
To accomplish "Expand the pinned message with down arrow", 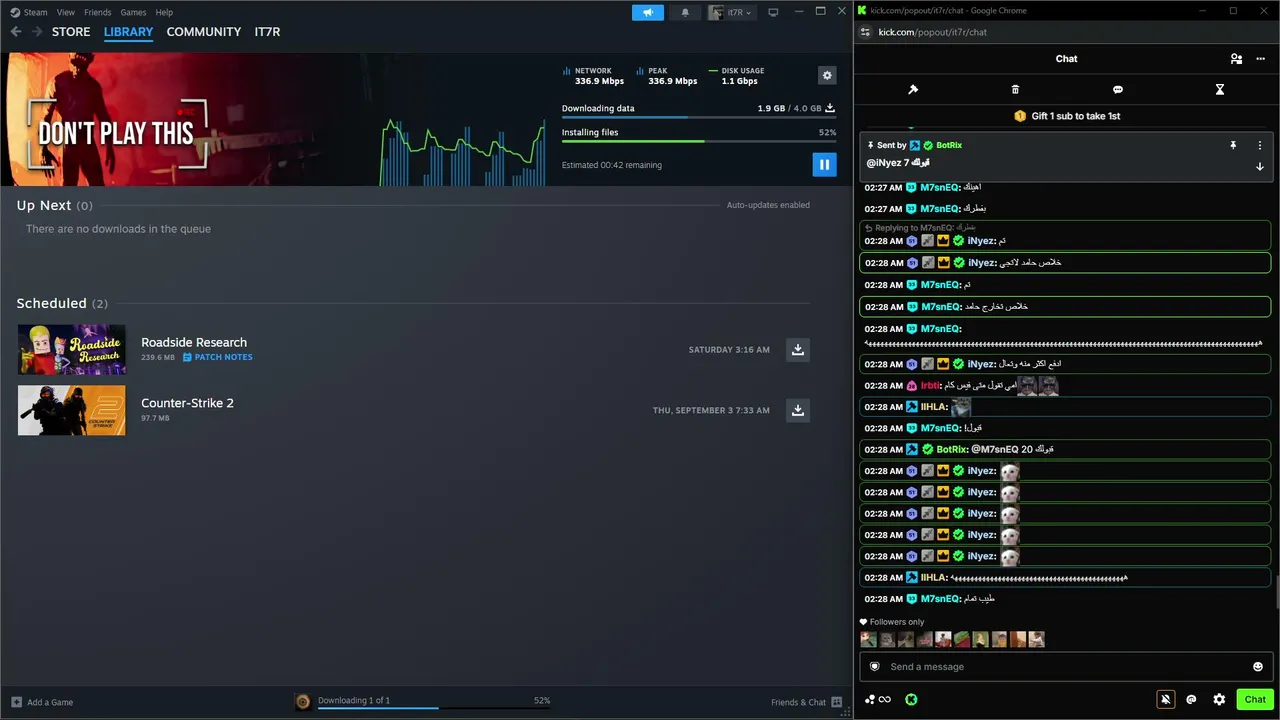I will click(x=1259, y=166).
